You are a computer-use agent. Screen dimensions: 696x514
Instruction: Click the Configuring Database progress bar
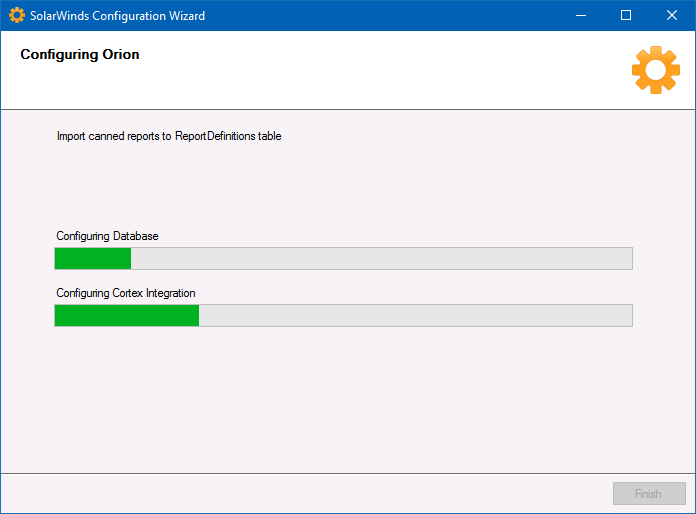pyautogui.click(x=344, y=258)
